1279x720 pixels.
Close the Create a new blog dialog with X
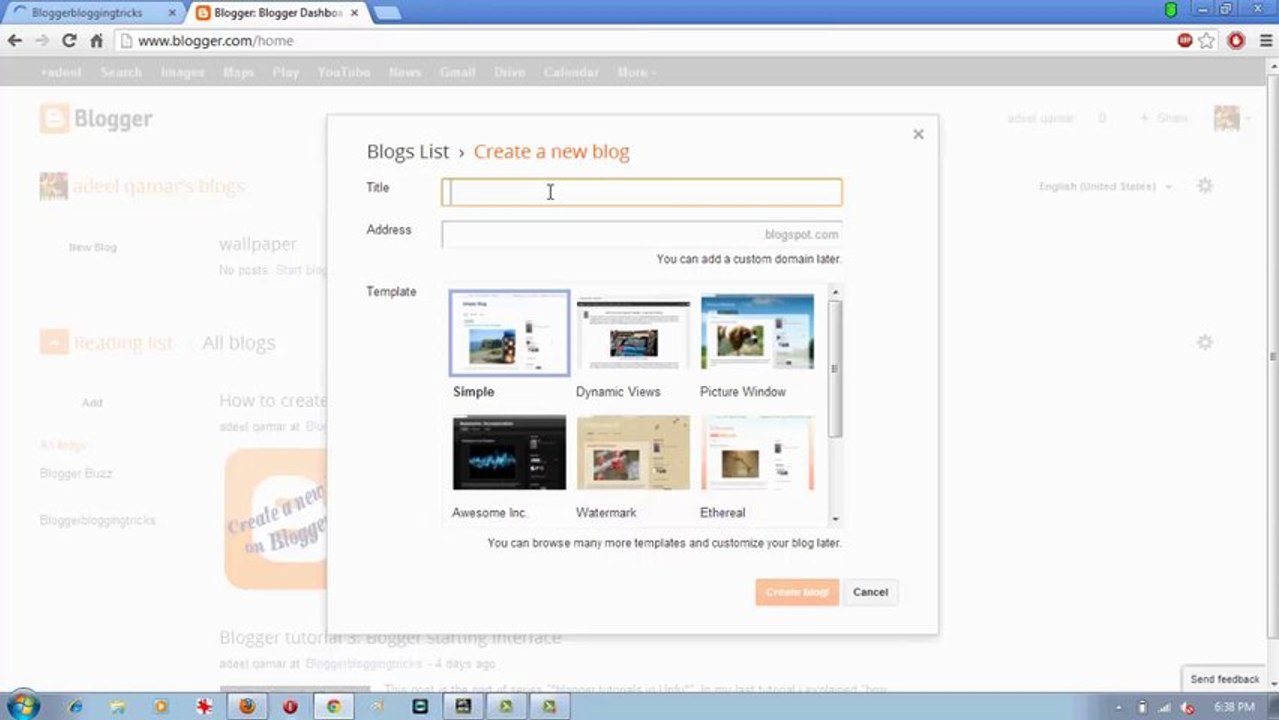[x=918, y=134]
